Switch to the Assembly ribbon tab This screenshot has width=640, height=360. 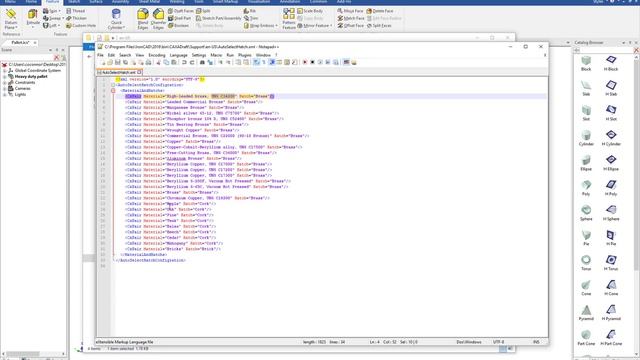click(120, 2)
